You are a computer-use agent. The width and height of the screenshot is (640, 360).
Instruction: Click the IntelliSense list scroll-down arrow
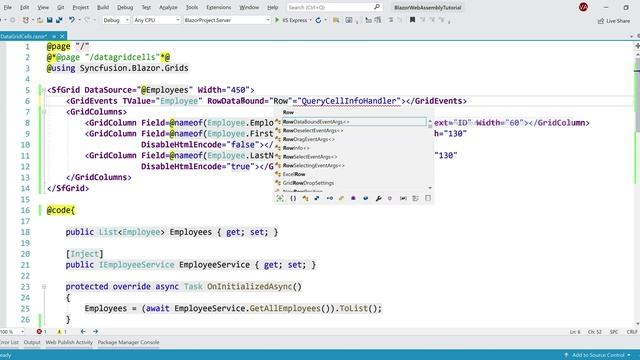[x=430, y=188]
